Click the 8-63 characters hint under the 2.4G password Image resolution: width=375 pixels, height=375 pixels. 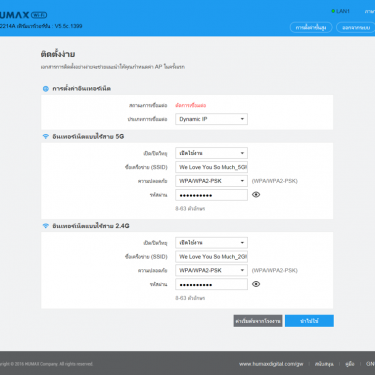(x=190, y=298)
